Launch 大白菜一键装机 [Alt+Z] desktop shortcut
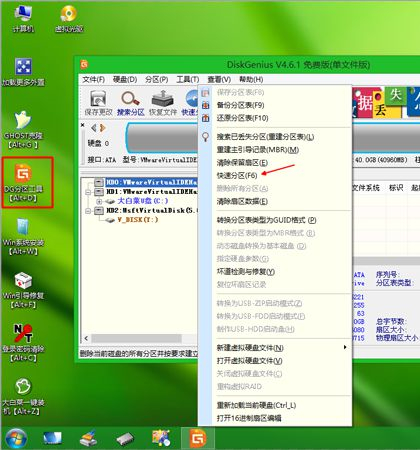The image size is (420, 450). point(23,397)
